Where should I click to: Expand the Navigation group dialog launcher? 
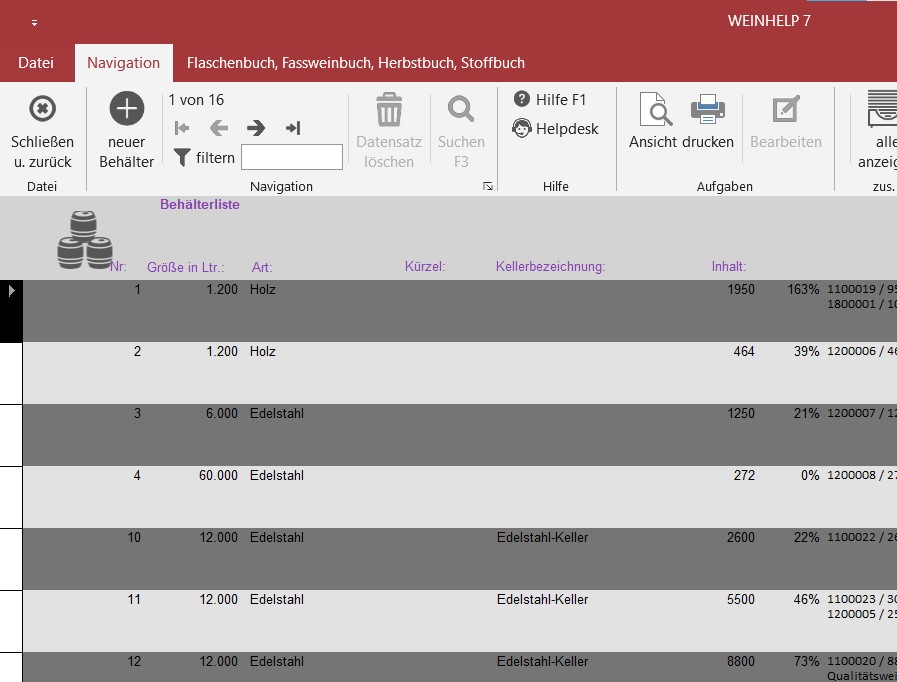tap(488, 186)
